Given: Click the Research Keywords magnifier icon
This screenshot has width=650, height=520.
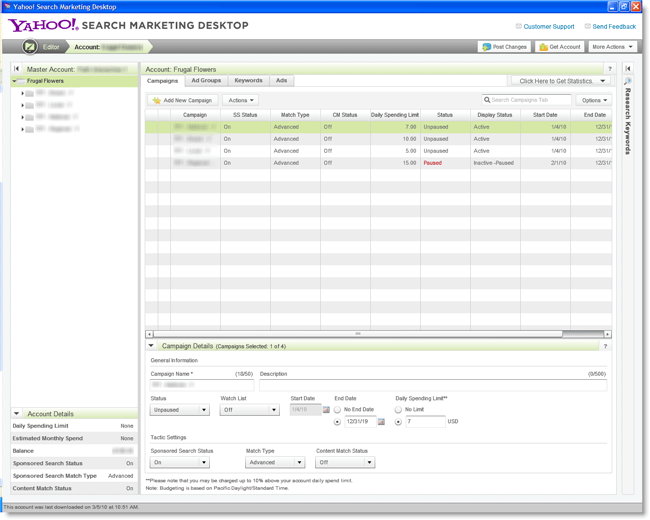Looking at the screenshot, I should [628, 81].
